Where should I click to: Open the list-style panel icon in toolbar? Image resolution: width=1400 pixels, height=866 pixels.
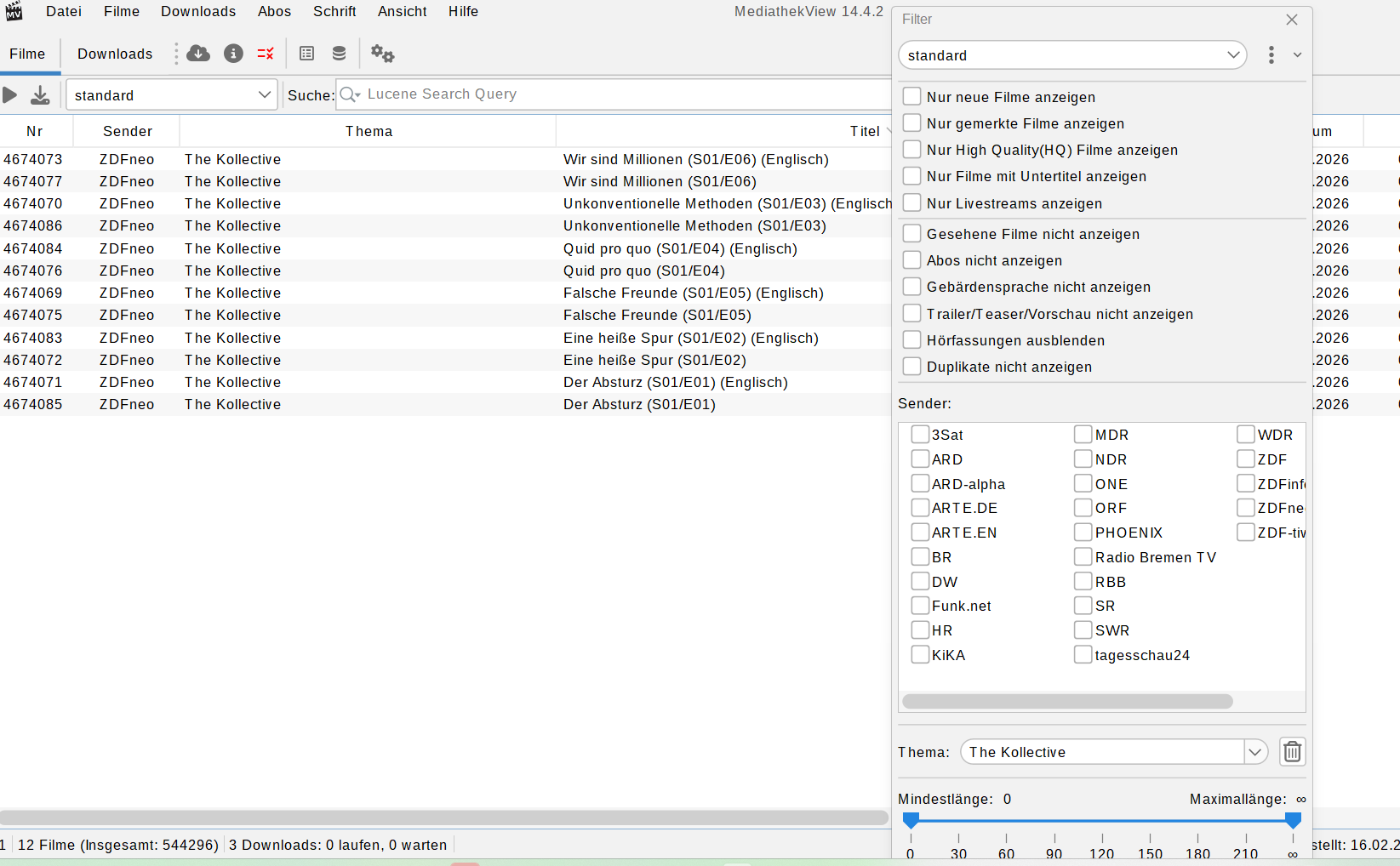307,54
